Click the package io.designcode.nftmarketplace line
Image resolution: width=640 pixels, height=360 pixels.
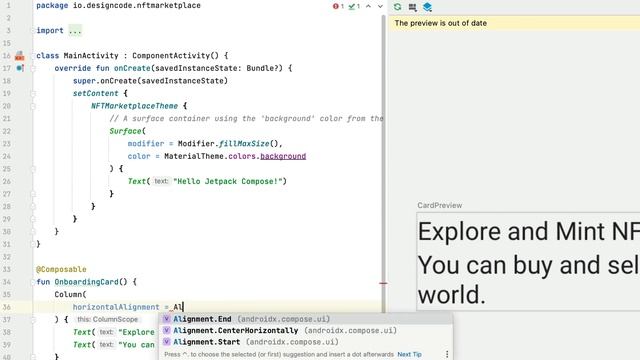pos(118,6)
